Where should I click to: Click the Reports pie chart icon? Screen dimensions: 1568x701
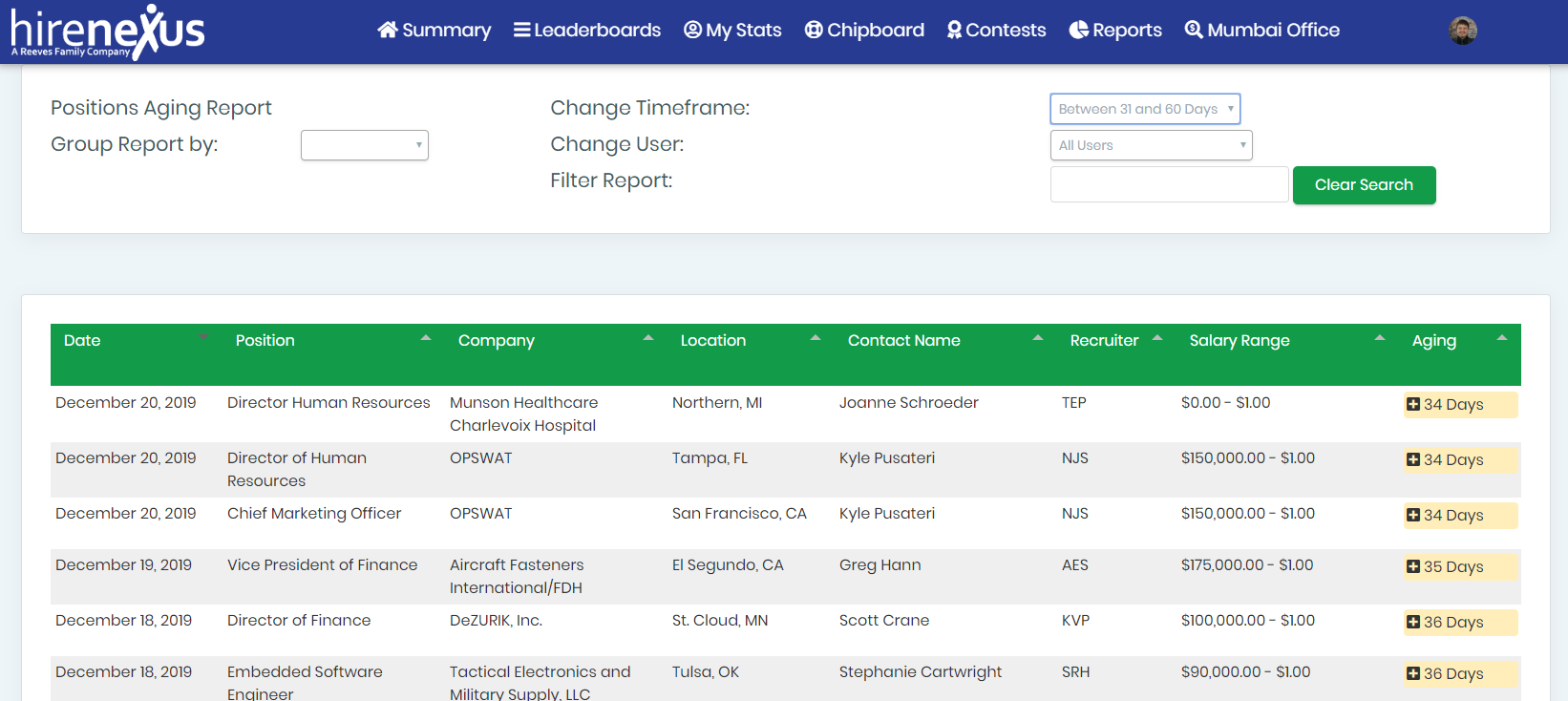1078,30
